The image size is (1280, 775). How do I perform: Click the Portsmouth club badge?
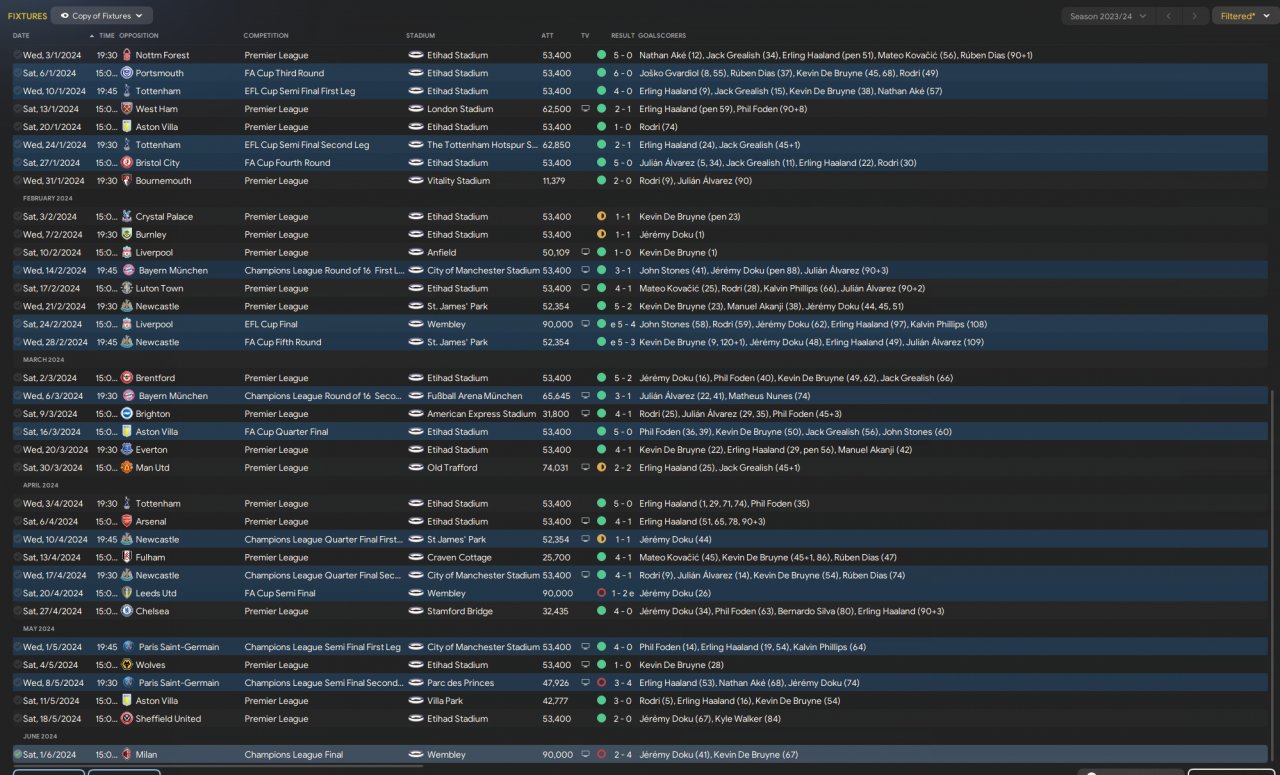127,73
